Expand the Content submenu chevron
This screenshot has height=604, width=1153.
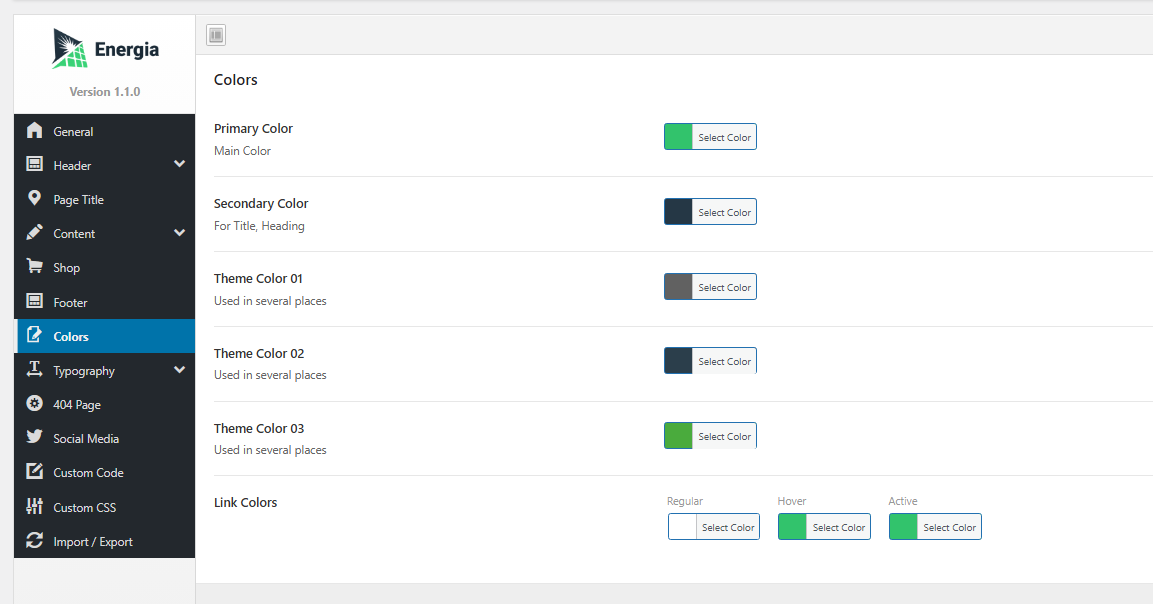tap(179, 232)
